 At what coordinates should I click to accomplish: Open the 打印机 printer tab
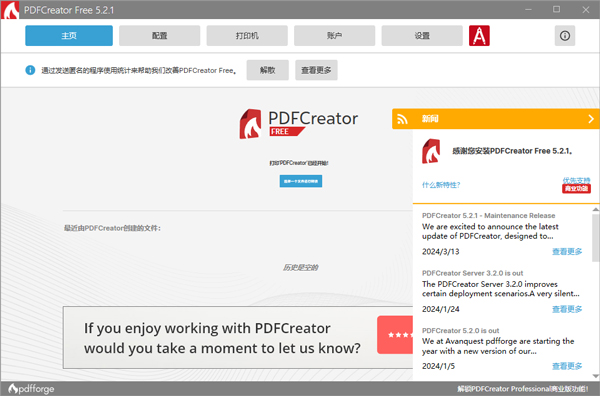point(247,36)
